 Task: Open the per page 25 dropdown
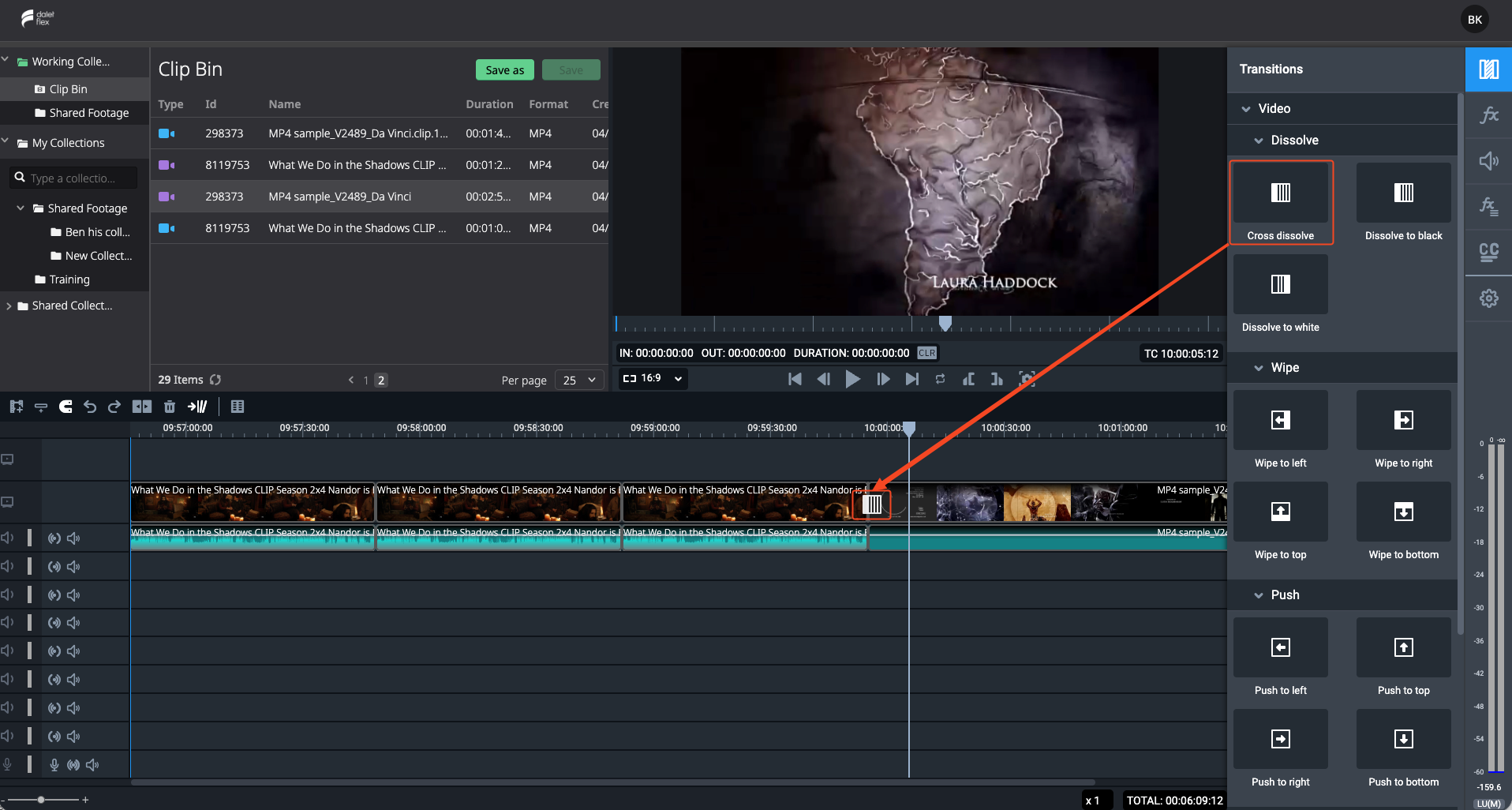579,380
